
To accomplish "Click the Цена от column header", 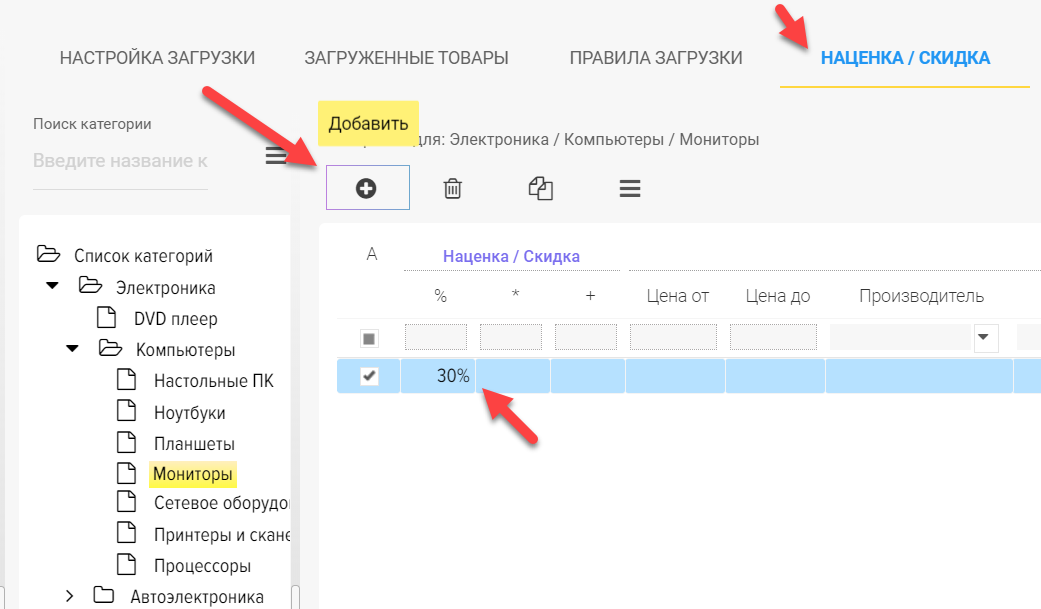I will [x=678, y=296].
